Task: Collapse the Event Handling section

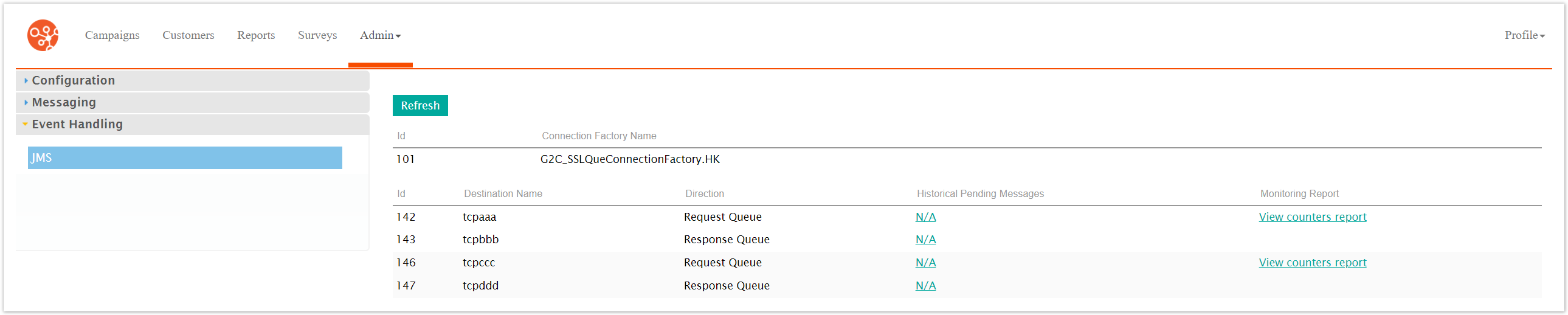Action: (77, 124)
